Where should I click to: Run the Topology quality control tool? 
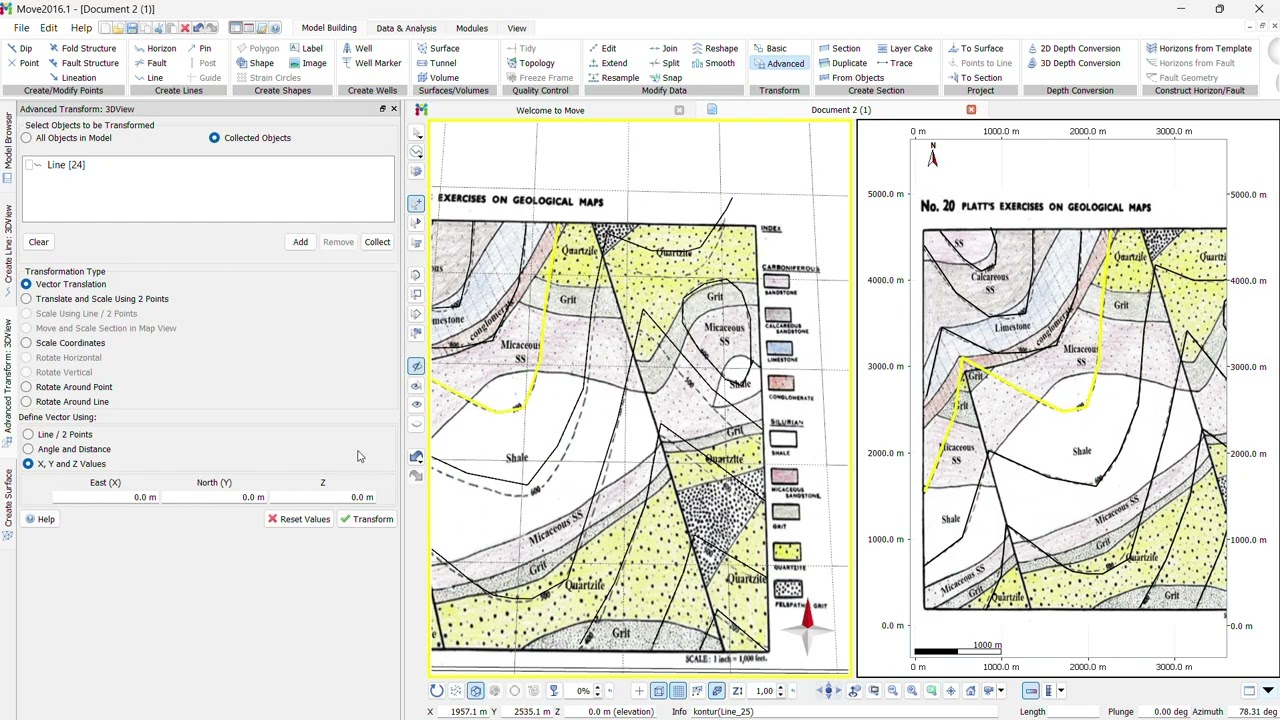(531, 63)
